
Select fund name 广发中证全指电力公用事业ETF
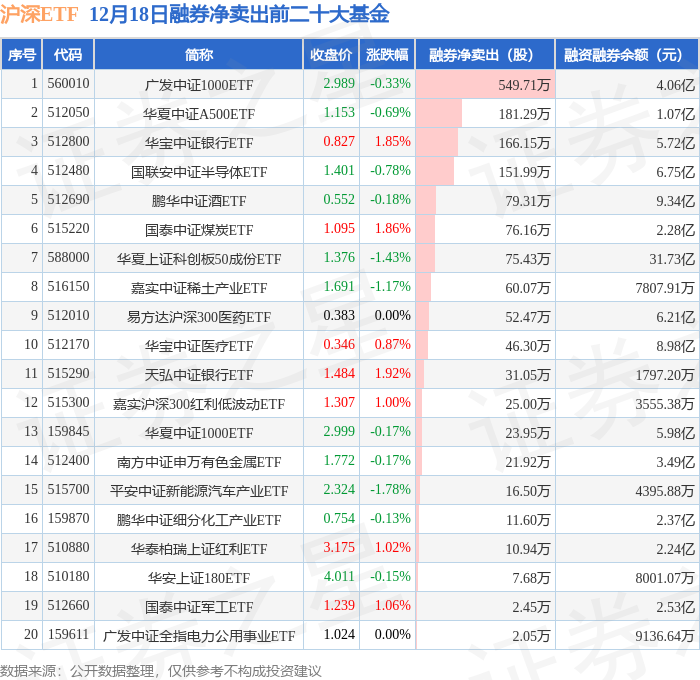click(x=199, y=636)
